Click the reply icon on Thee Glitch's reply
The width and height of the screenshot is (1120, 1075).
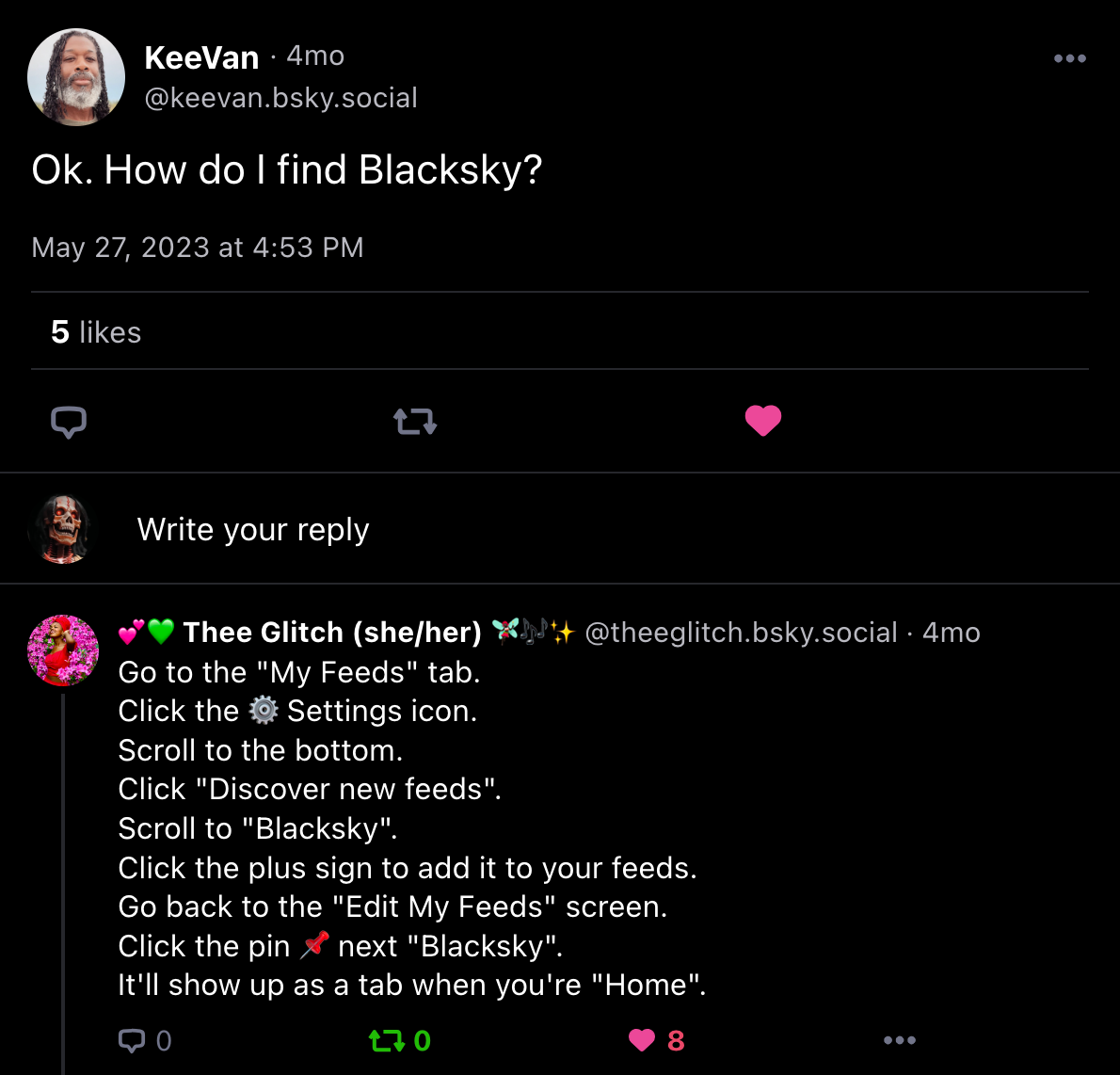click(x=133, y=1040)
